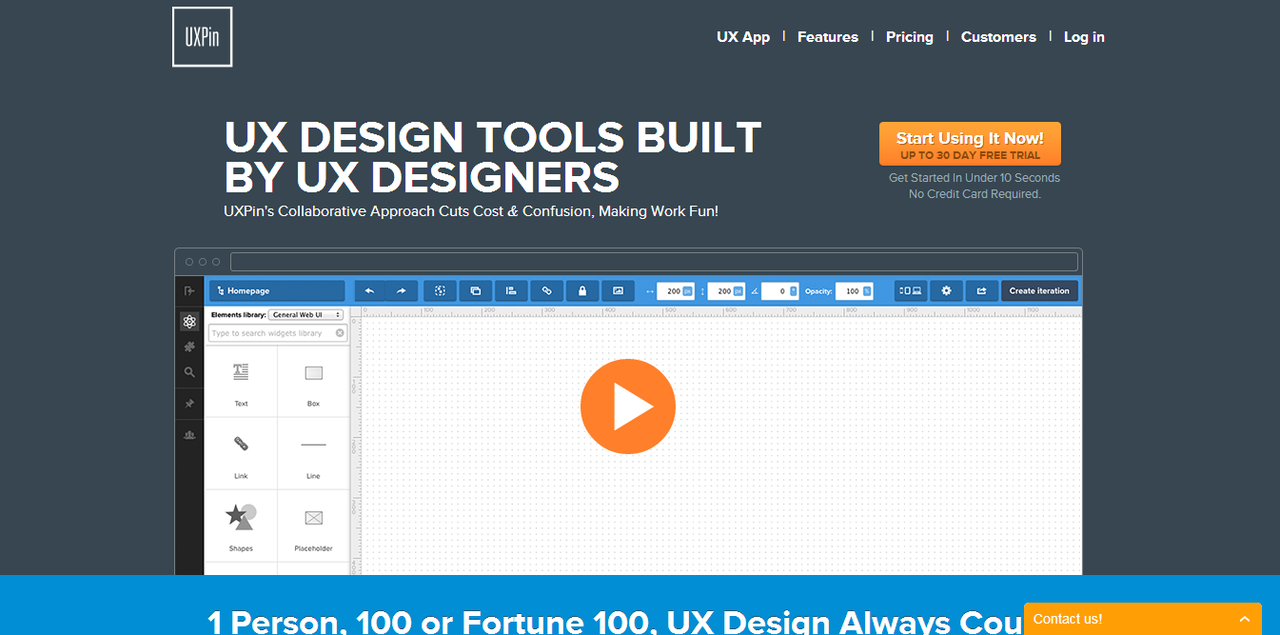
Task: Click the 'Get Started In Under 10 Seconds' text
Action: click(x=974, y=178)
